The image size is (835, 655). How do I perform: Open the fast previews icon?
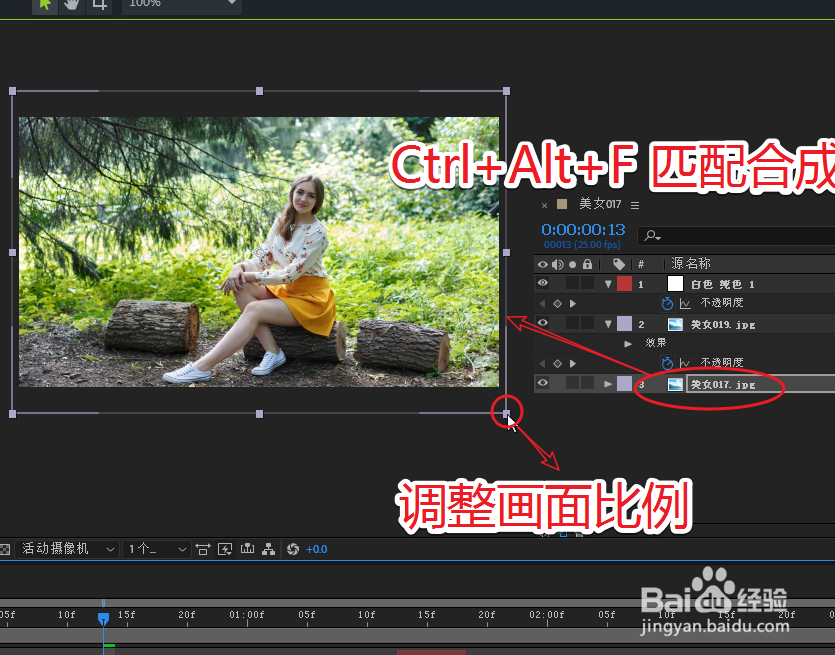(x=225, y=549)
